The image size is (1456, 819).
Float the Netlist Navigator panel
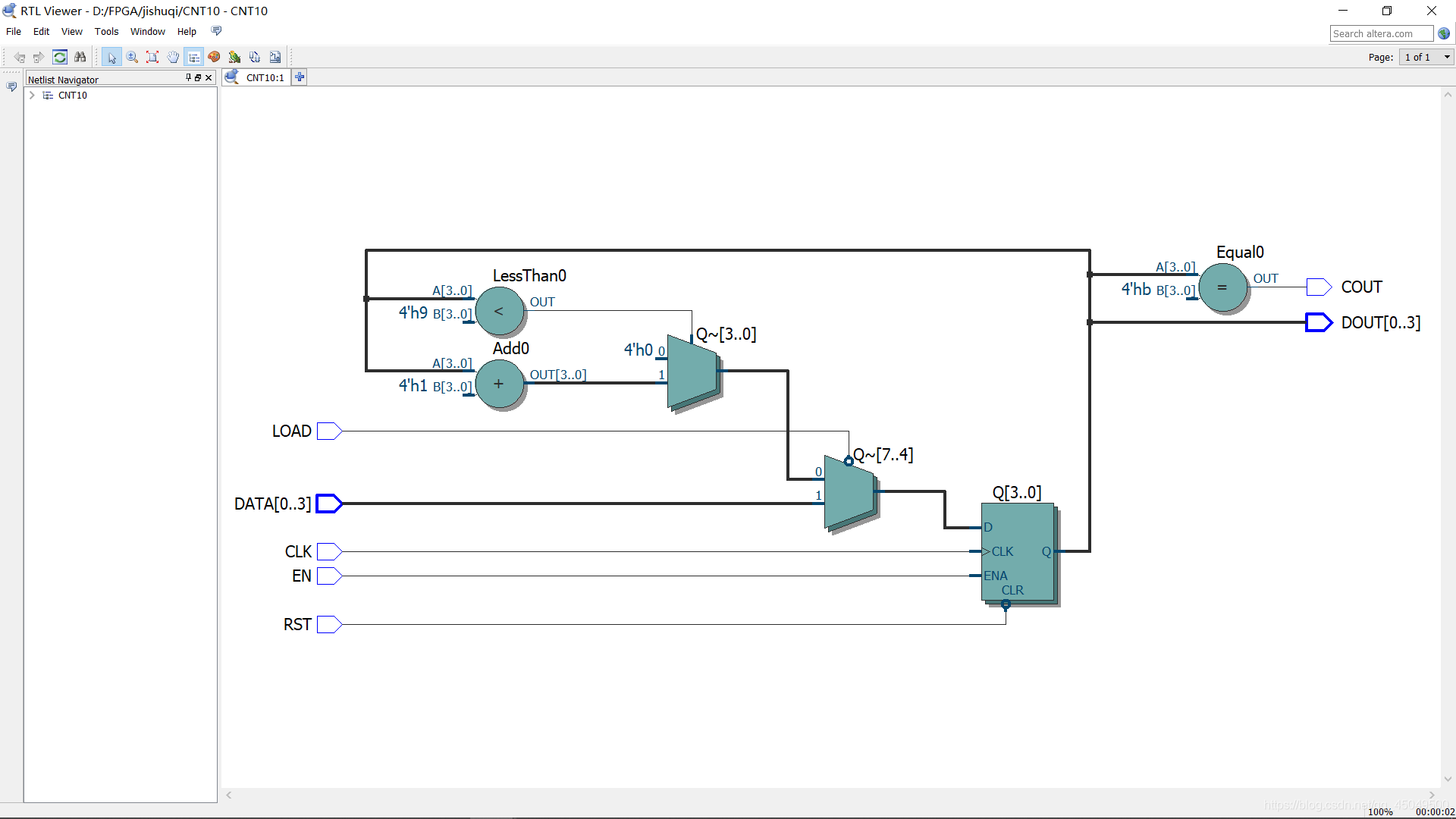(x=198, y=77)
